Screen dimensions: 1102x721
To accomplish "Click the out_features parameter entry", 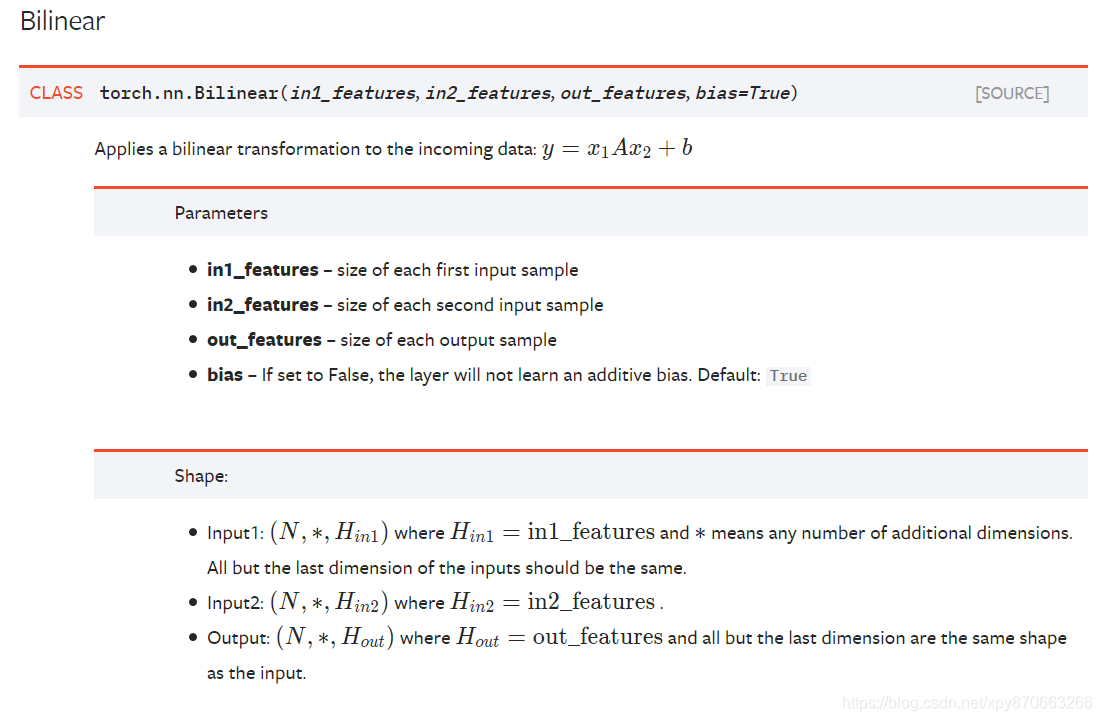I will (382, 340).
